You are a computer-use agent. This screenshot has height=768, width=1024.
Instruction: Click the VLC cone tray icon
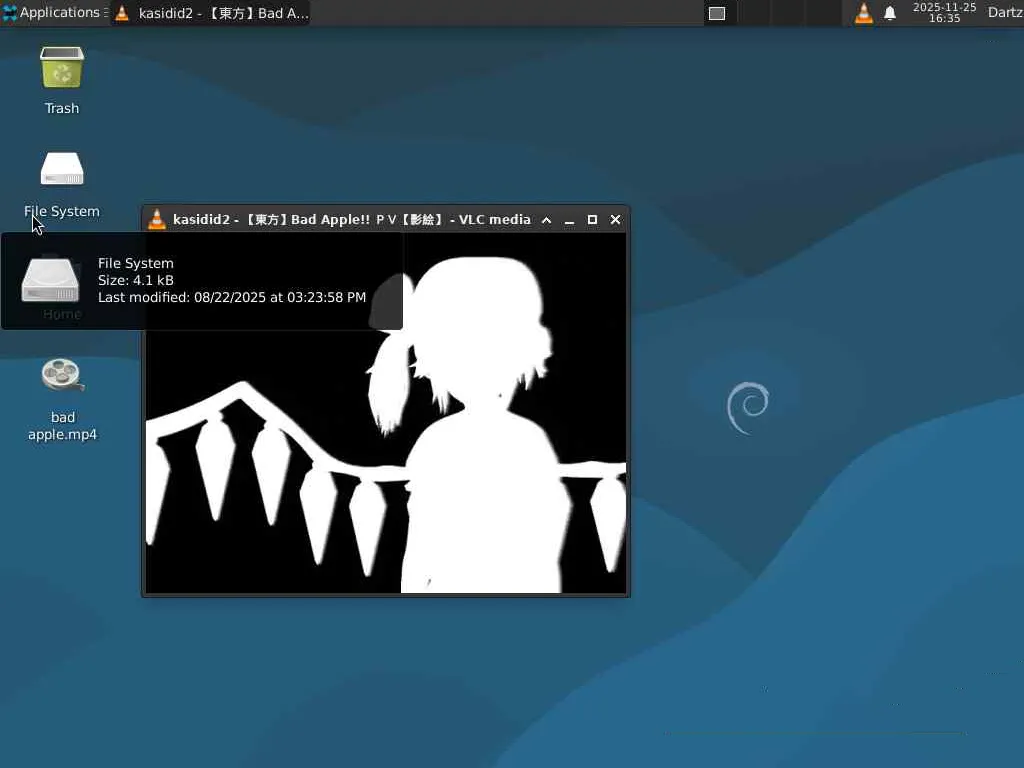coord(863,13)
